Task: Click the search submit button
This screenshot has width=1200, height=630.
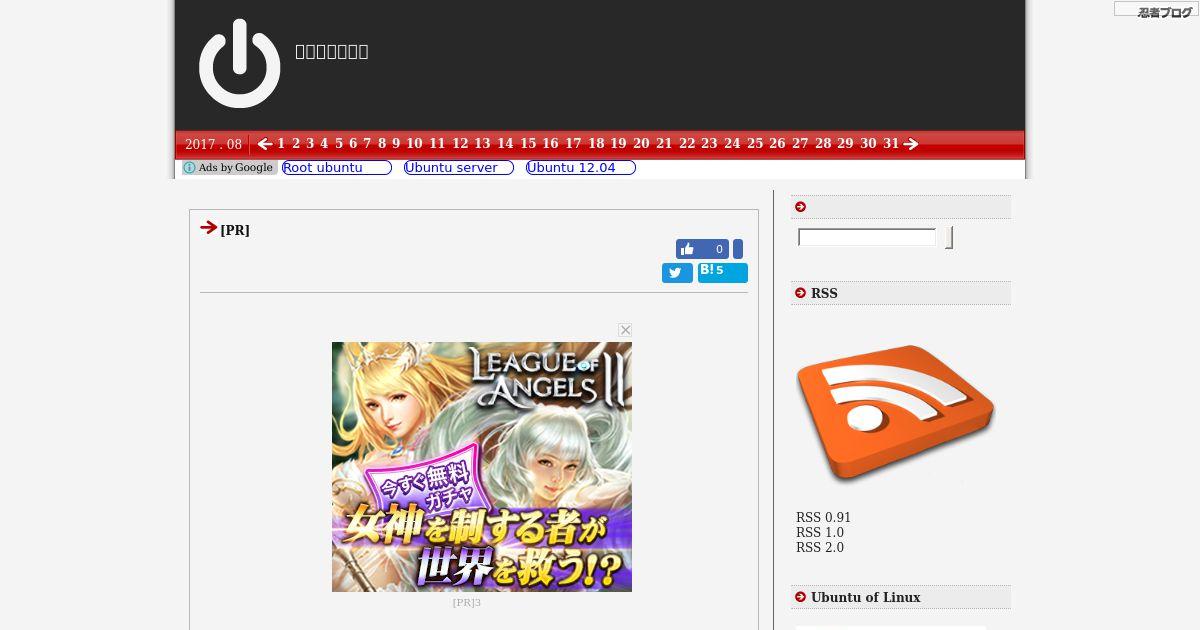Action: 949,237
